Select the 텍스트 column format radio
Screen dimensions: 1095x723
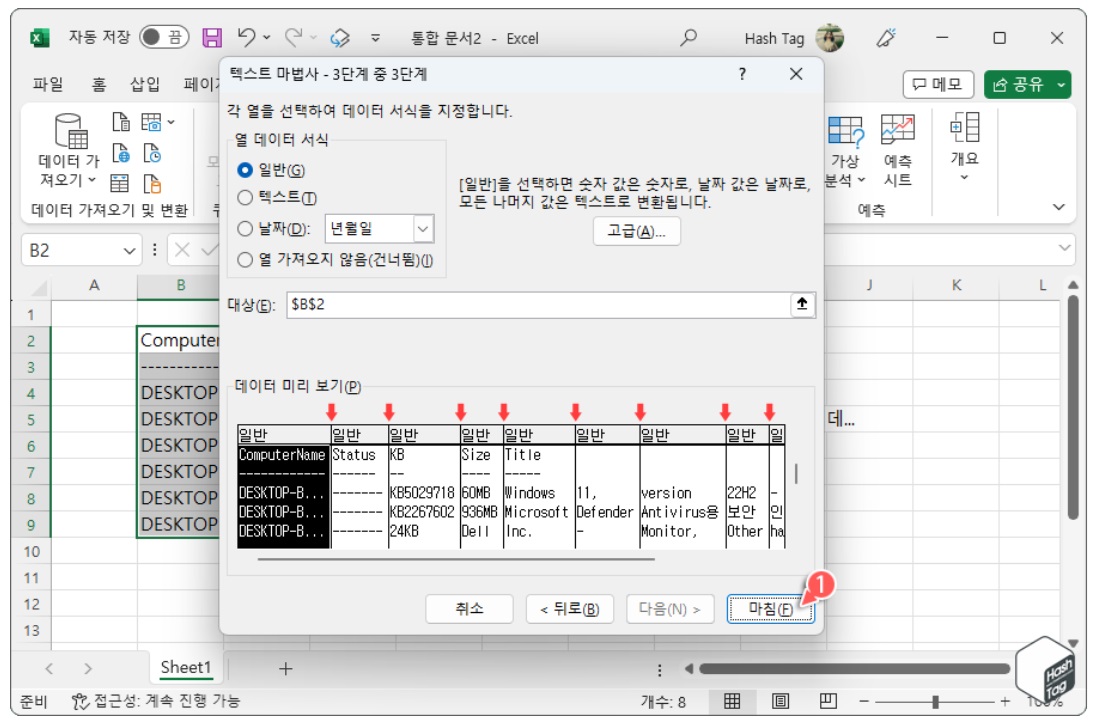pos(245,198)
